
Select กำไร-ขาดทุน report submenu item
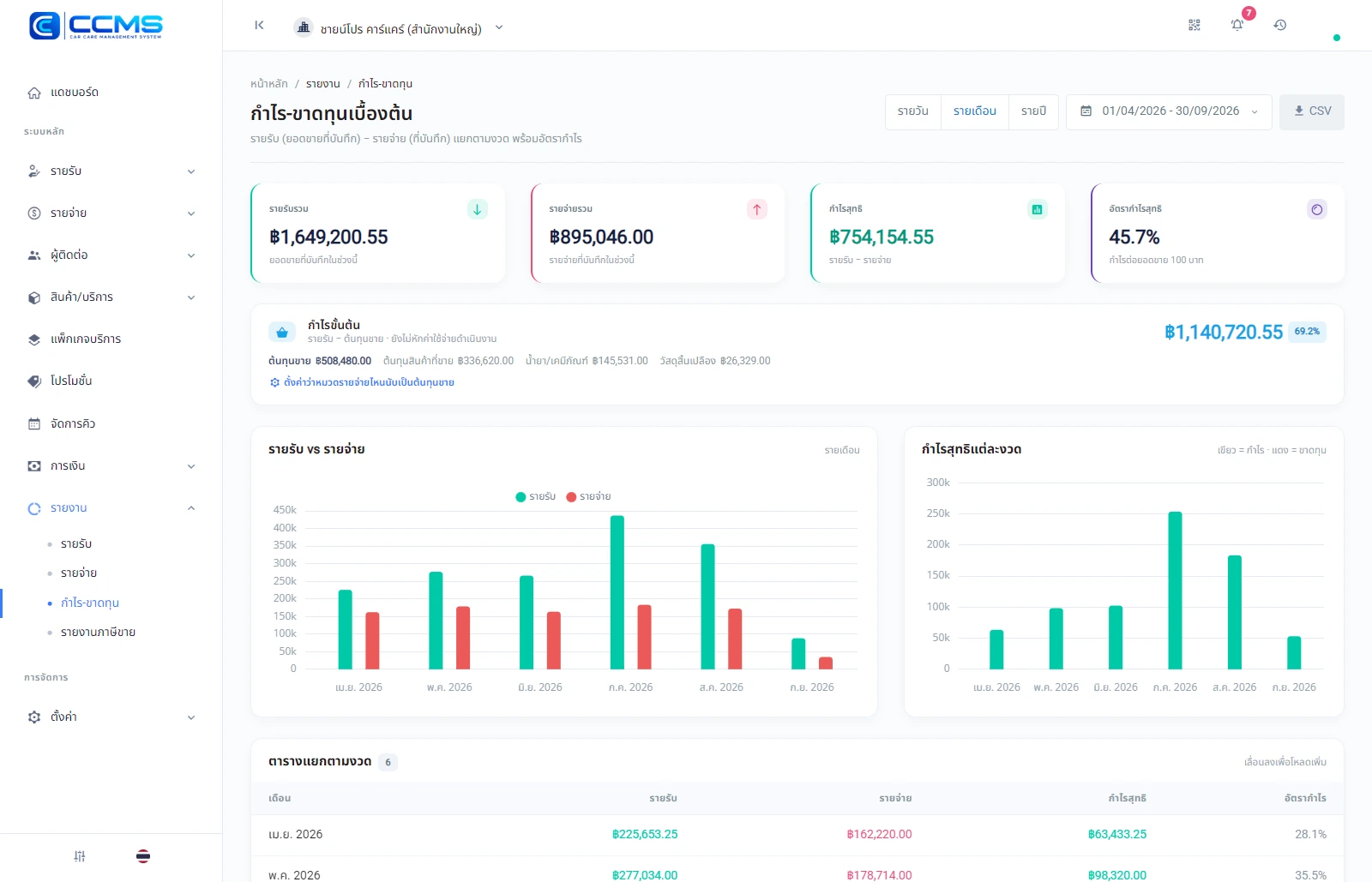click(90, 603)
